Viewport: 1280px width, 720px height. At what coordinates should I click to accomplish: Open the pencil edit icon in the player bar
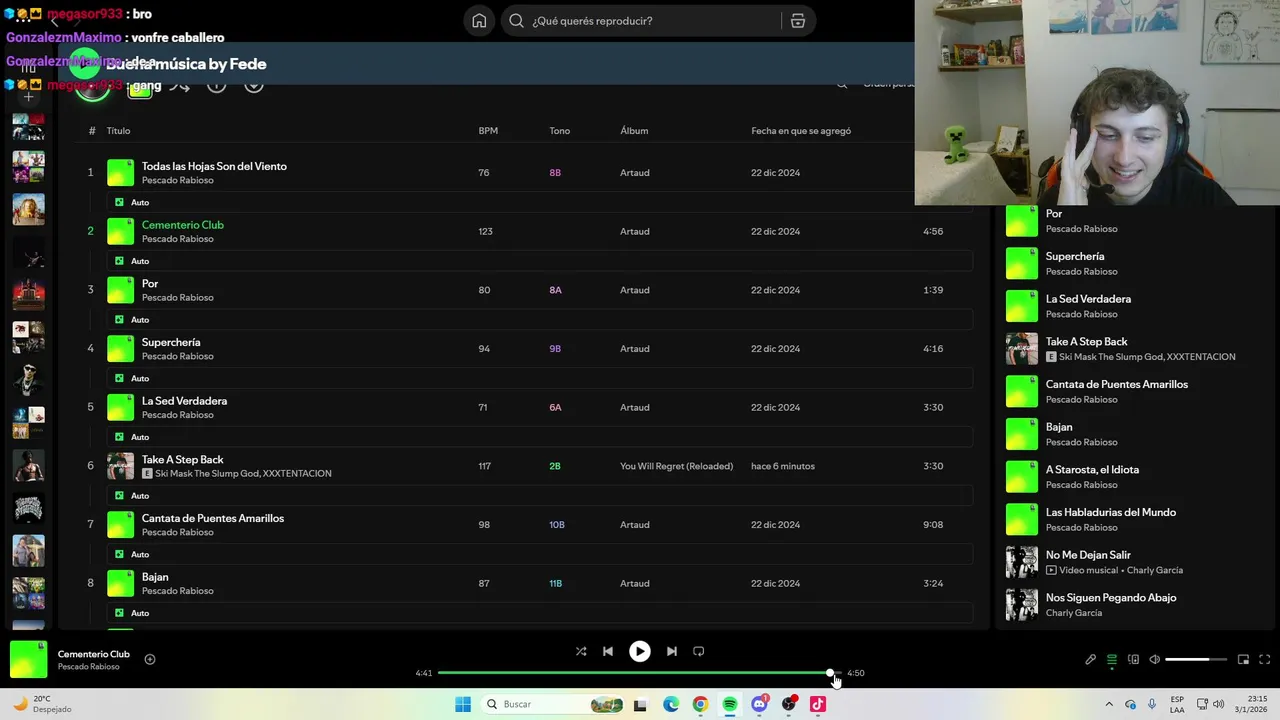point(1090,659)
